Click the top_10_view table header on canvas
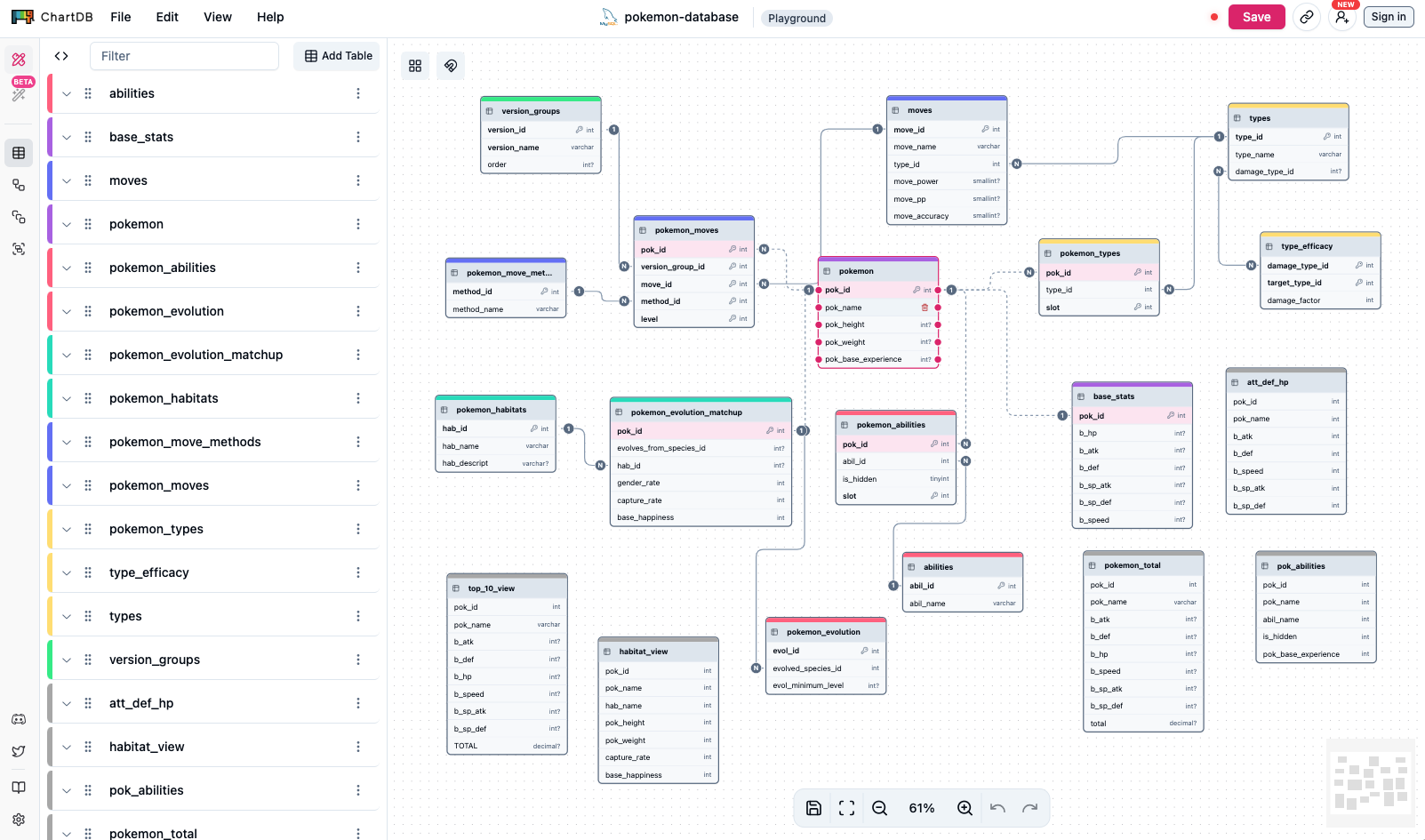 pyautogui.click(x=507, y=588)
